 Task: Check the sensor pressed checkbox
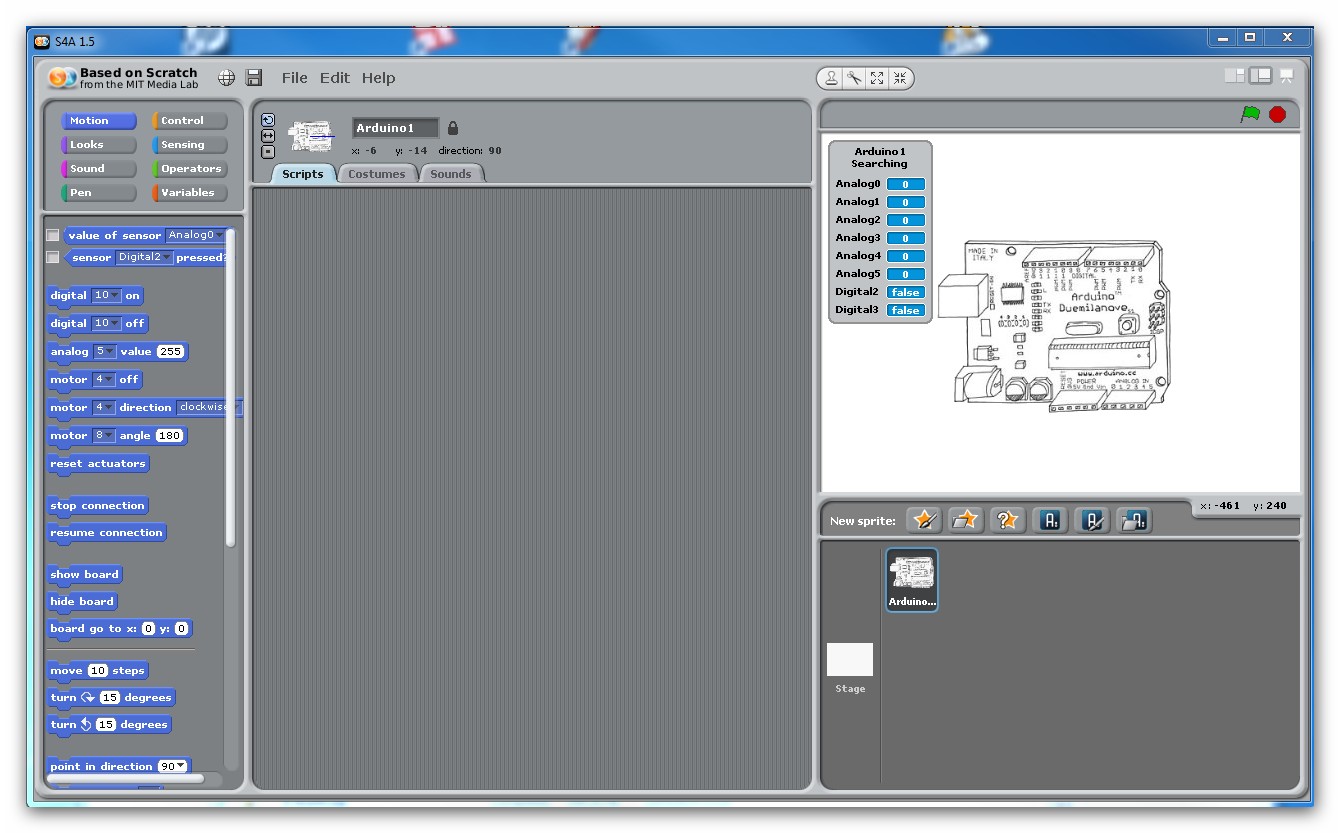(53, 258)
